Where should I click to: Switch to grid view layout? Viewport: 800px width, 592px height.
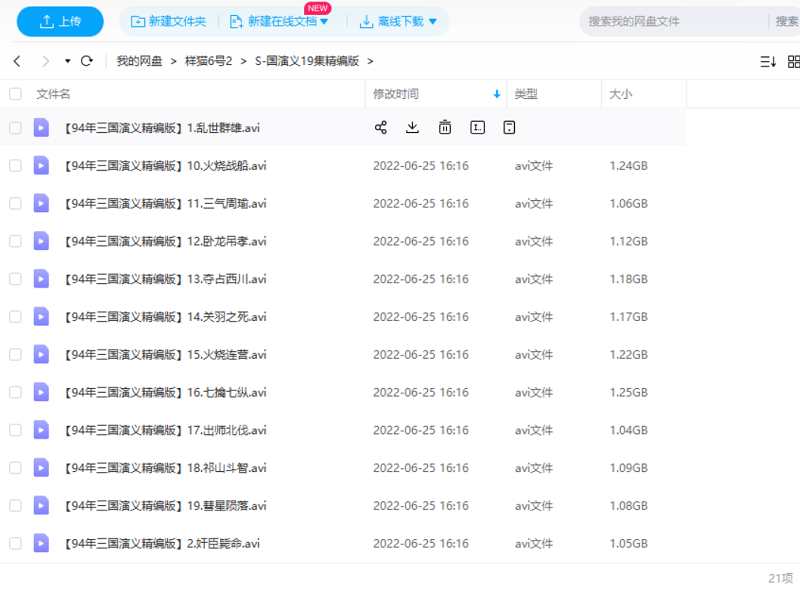click(794, 61)
